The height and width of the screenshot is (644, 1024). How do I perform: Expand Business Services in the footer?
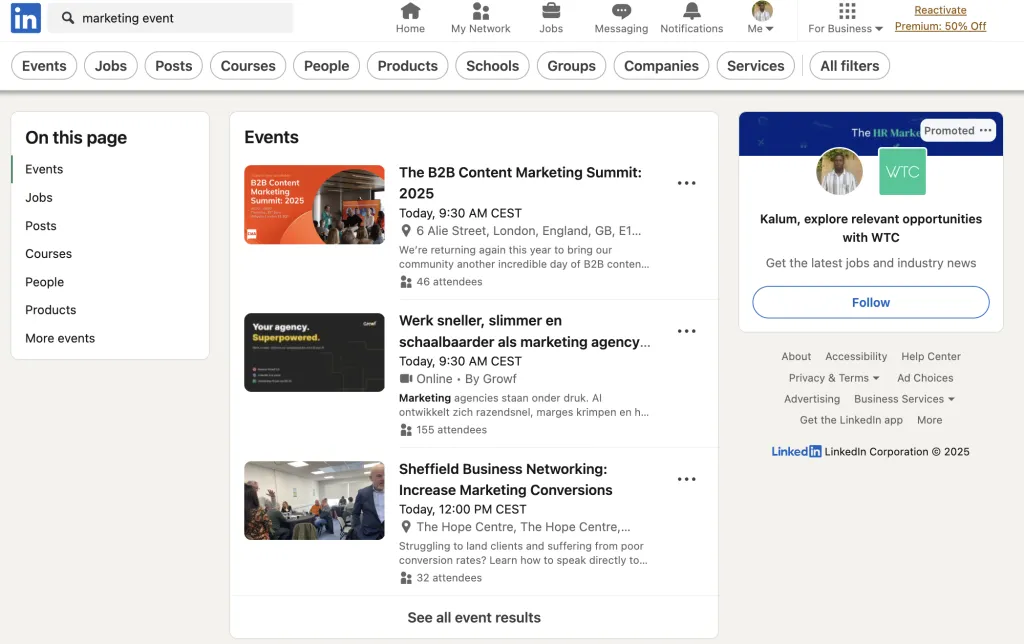coord(905,398)
